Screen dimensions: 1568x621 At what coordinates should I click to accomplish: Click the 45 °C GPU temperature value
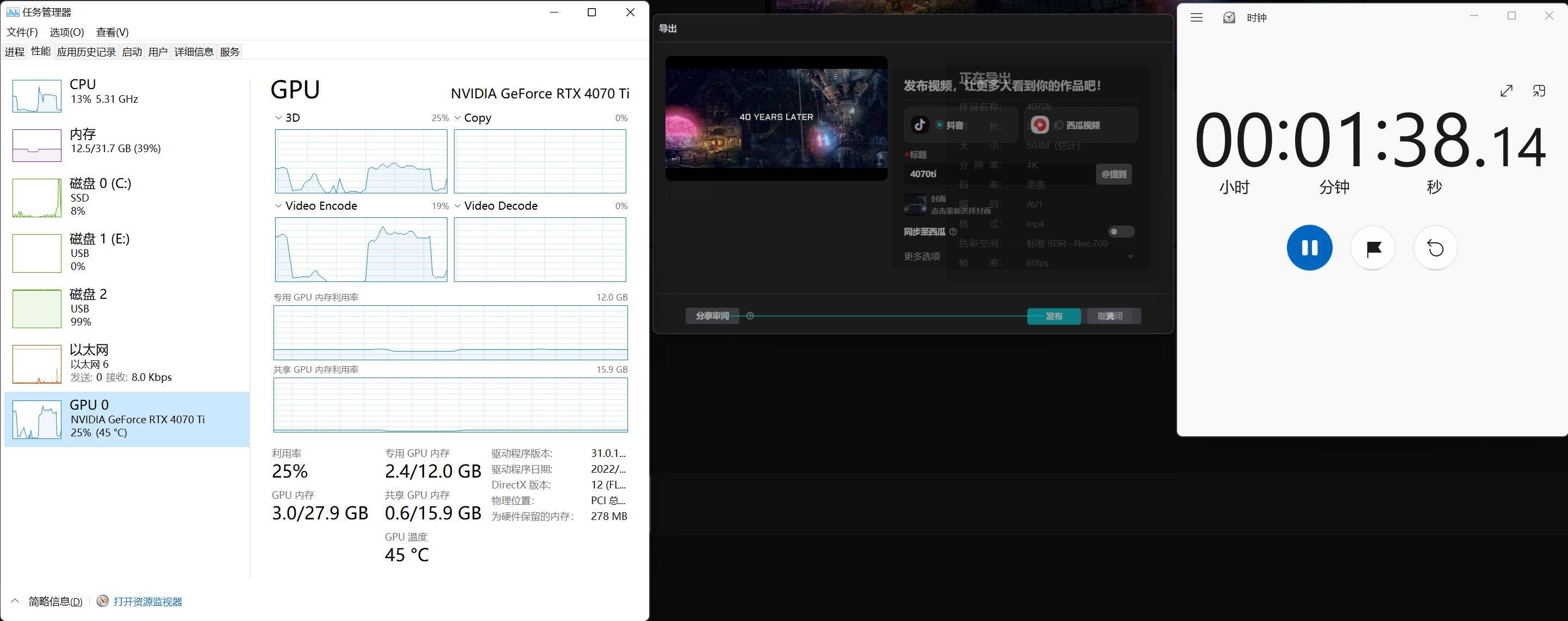[x=407, y=555]
